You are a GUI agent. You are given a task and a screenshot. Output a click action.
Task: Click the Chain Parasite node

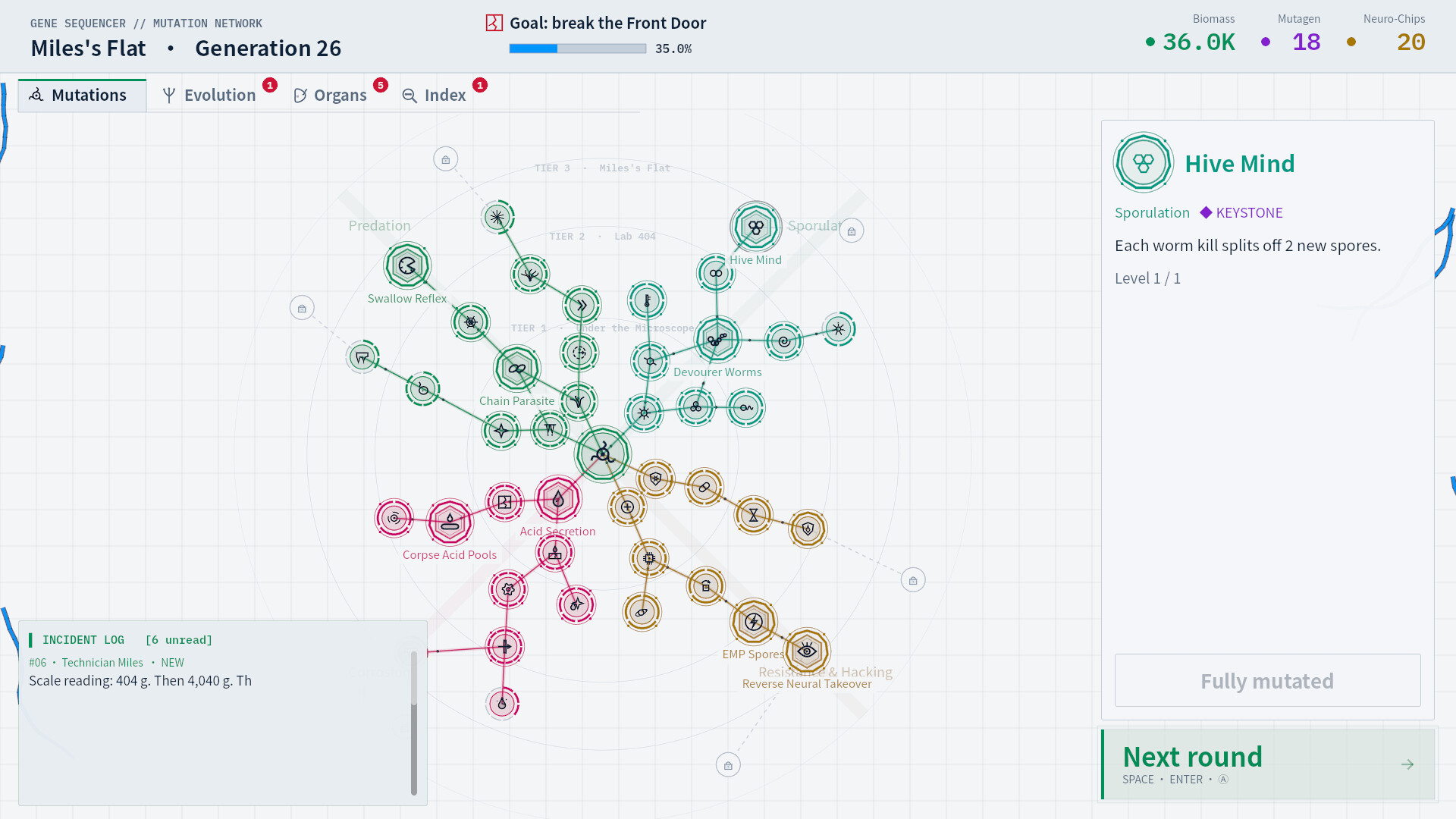point(517,369)
